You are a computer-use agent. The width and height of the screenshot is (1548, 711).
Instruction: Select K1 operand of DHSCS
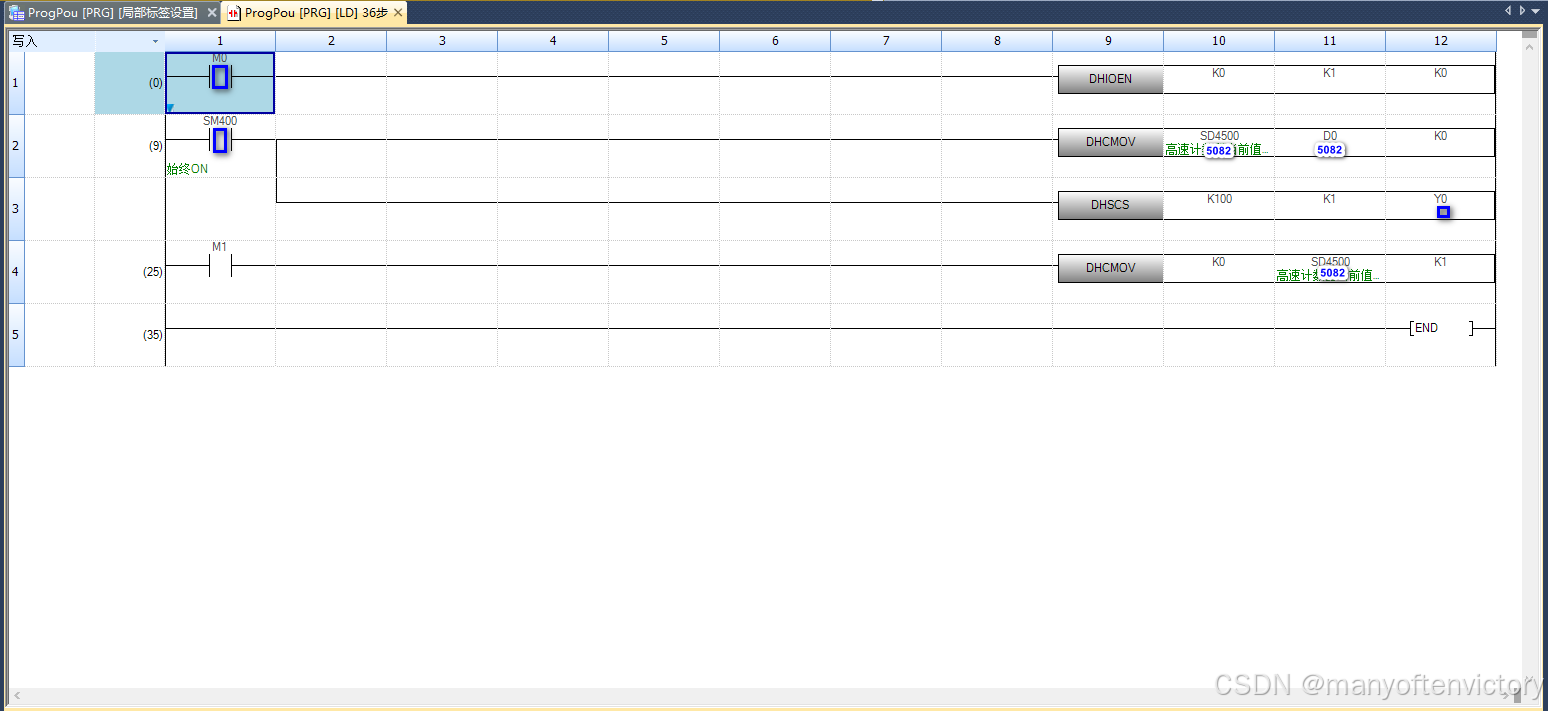[x=1330, y=199]
